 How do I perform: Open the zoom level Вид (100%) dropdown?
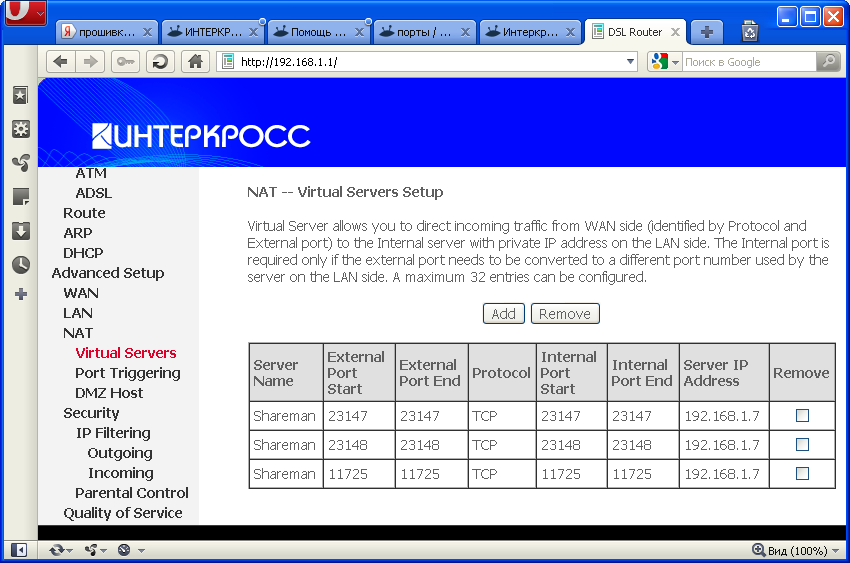pos(835,551)
